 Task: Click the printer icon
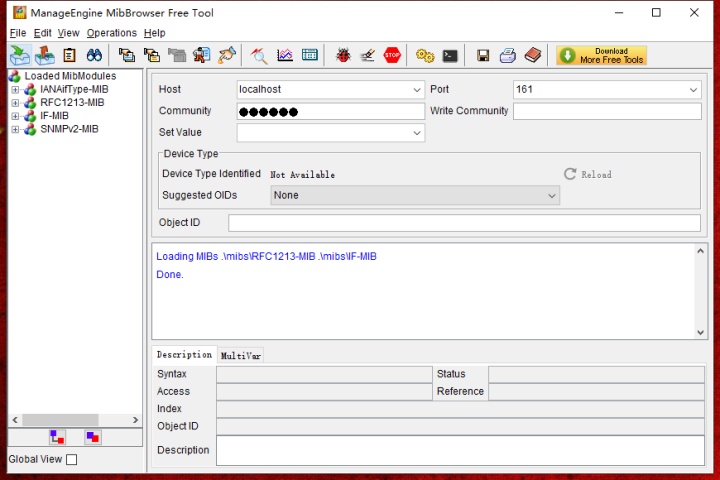click(x=508, y=56)
